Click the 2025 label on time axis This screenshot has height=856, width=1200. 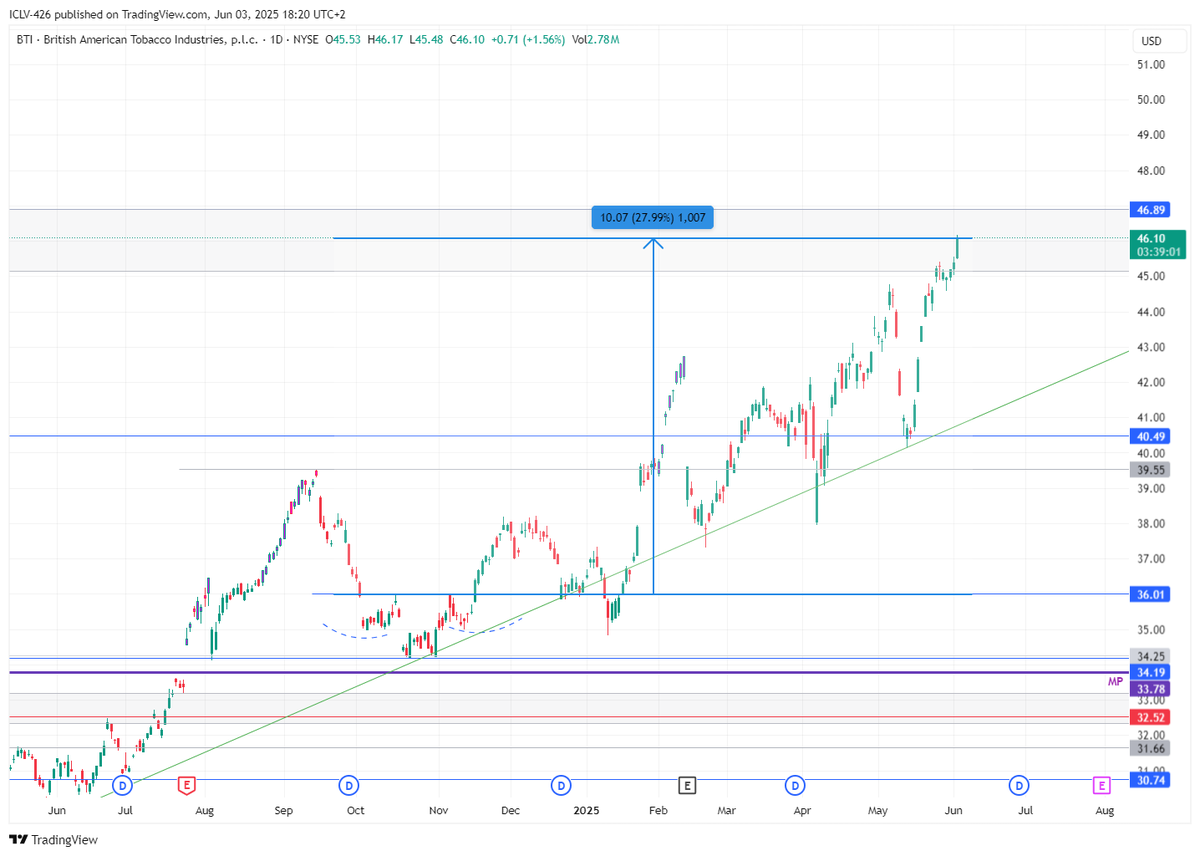588,811
